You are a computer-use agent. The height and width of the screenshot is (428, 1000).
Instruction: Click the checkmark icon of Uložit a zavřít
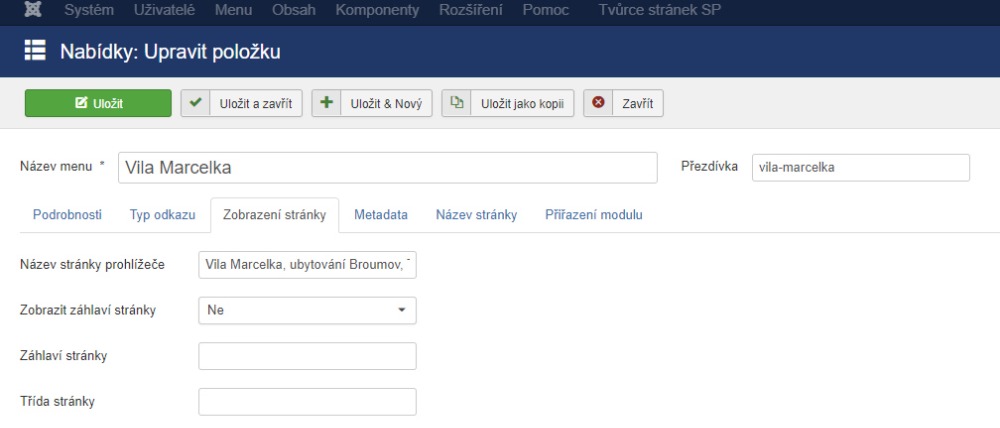click(x=196, y=103)
